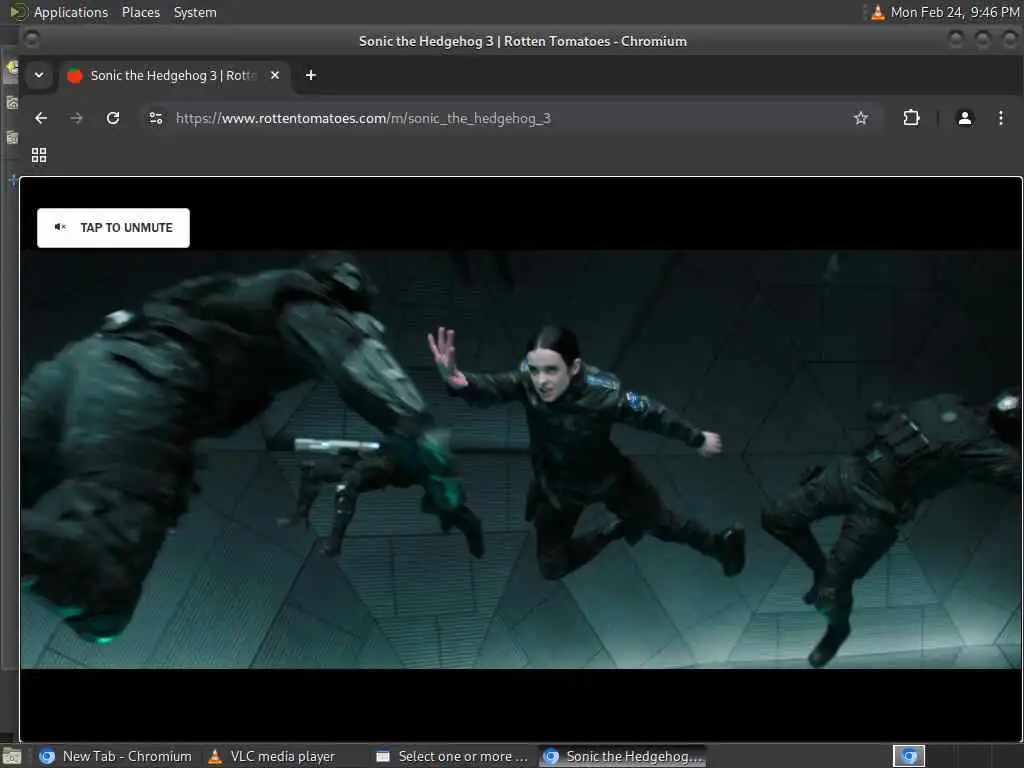Click the VLC tray icon in top panel
The height and width of the screenshot is (768, 1024).
click(x=878, y=12)
